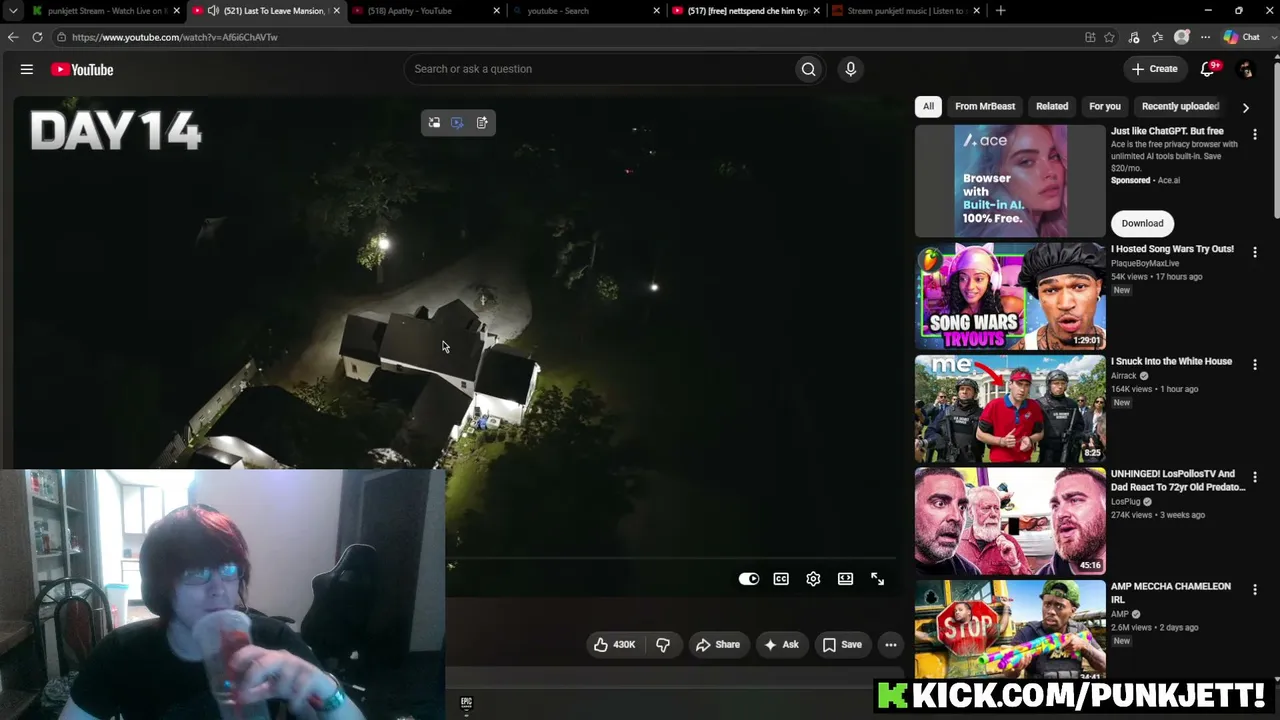The width and height of the screenshot is (1280, 720).
Task: Click the Create button
Action: point(1155,69)
